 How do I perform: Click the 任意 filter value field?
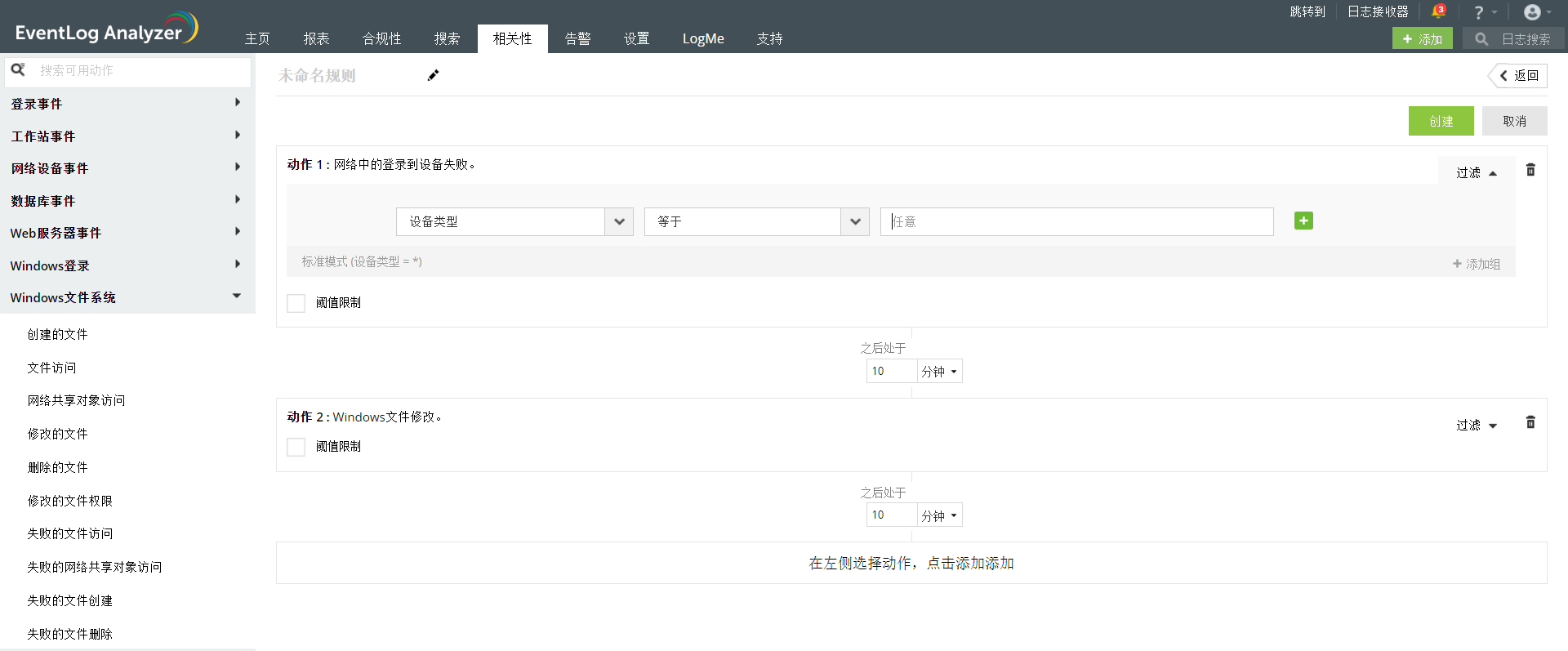click(1076, 221)
